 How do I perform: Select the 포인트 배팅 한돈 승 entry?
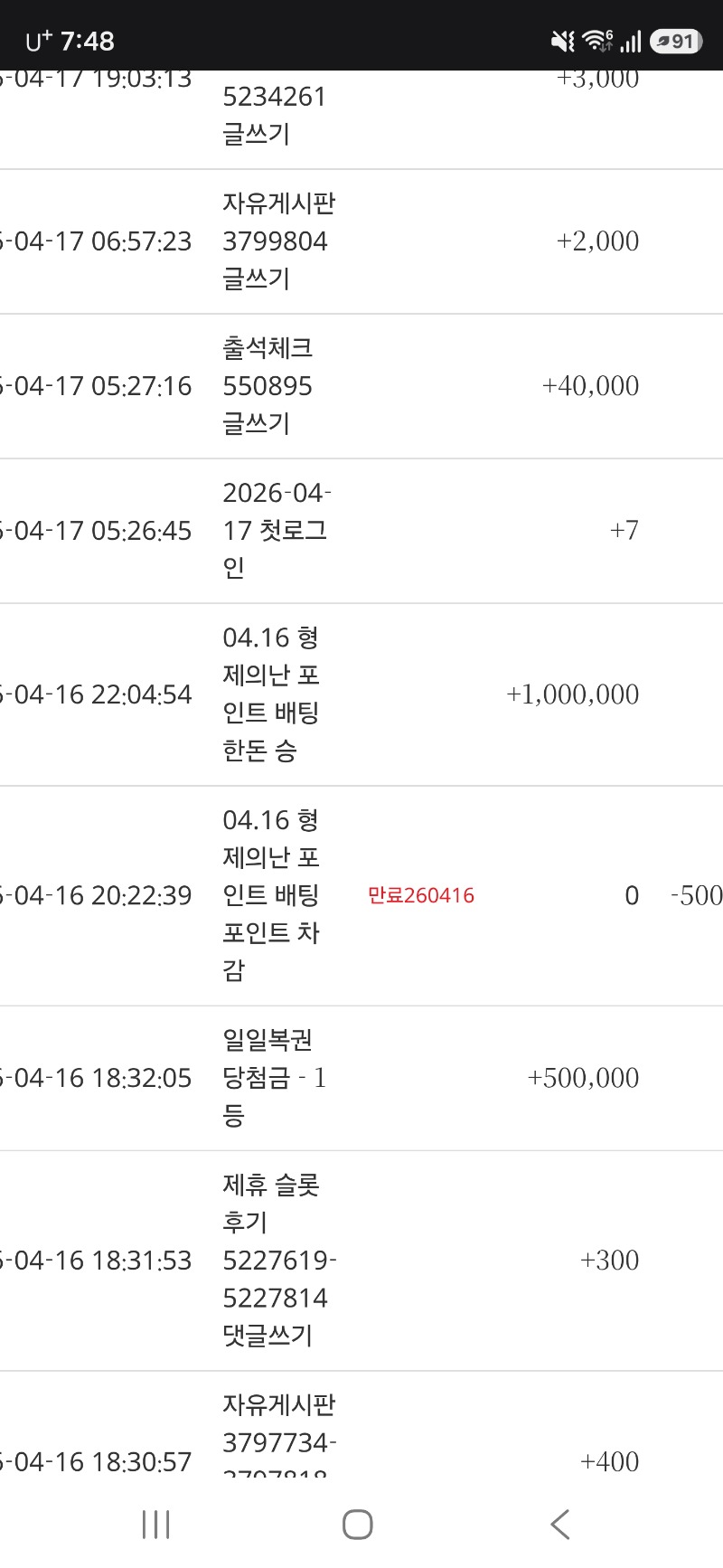pyautogui.click(x=271, y=694)
